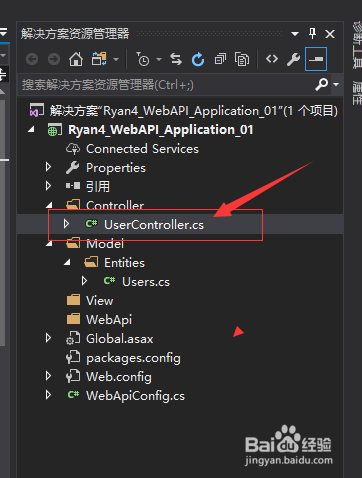Select the Users.cs file

click(146, 282)
